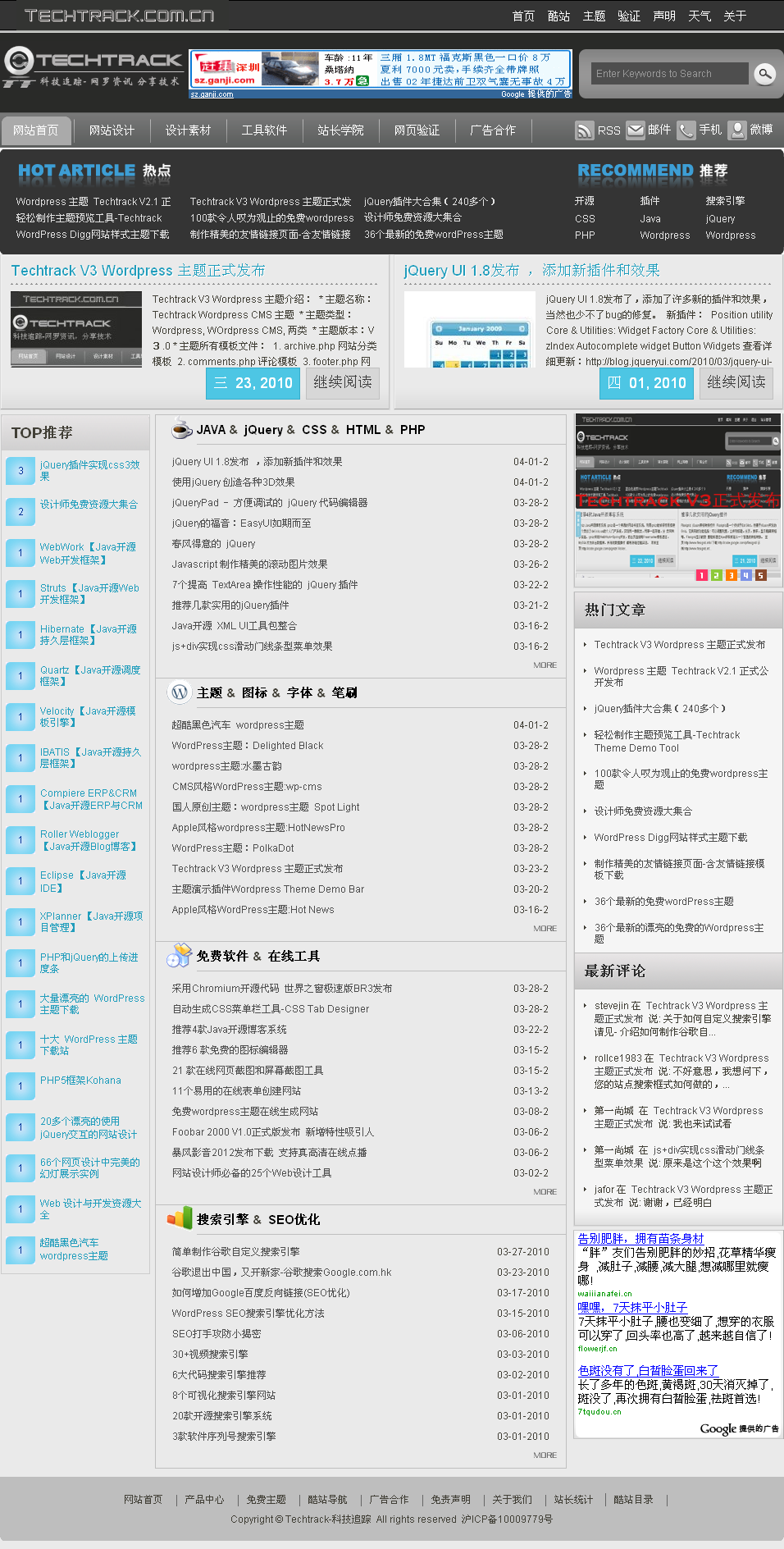This screenshot has height=1549, width=784.
Task: Click the number badge beside WebWork【Java开源Web开发框架】
Action: 21,553
